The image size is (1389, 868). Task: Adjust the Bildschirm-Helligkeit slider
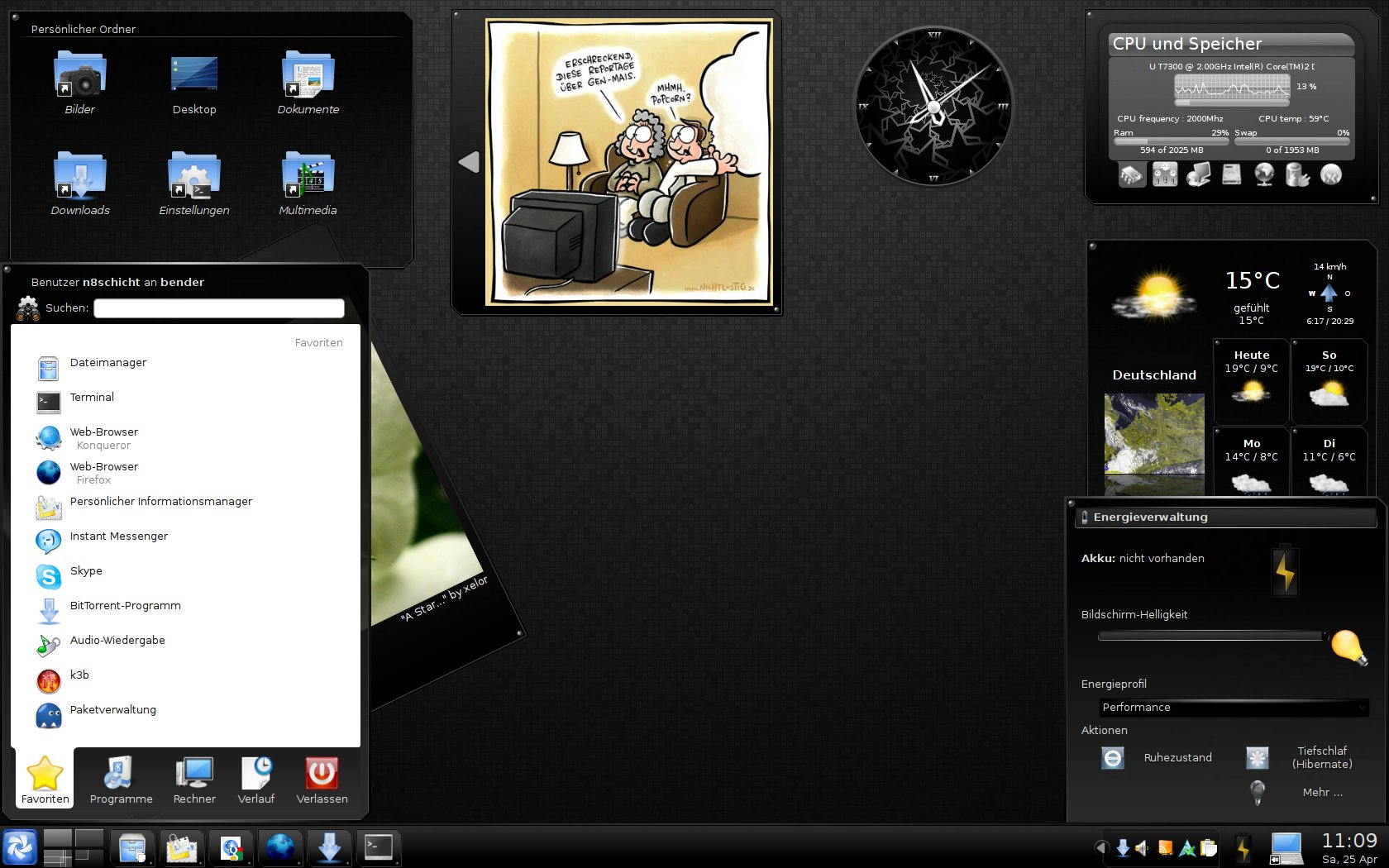pos(1212,636)
